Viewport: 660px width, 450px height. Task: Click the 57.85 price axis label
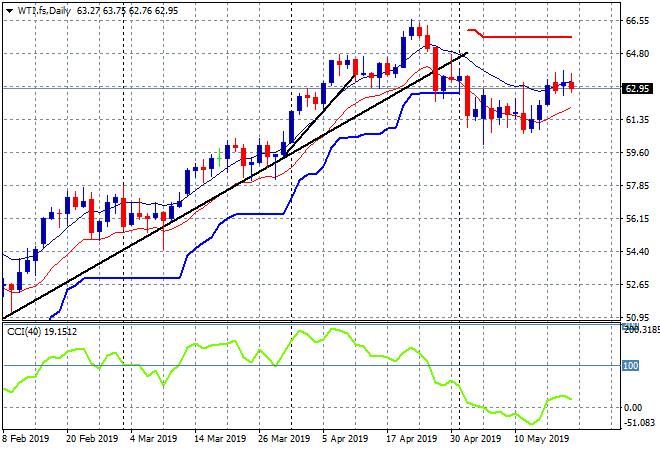pos(637,186)
